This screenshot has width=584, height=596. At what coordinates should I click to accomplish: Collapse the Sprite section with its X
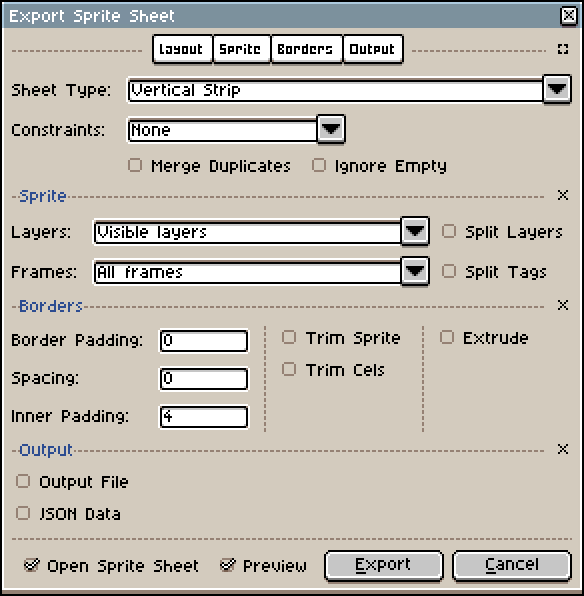563,195
